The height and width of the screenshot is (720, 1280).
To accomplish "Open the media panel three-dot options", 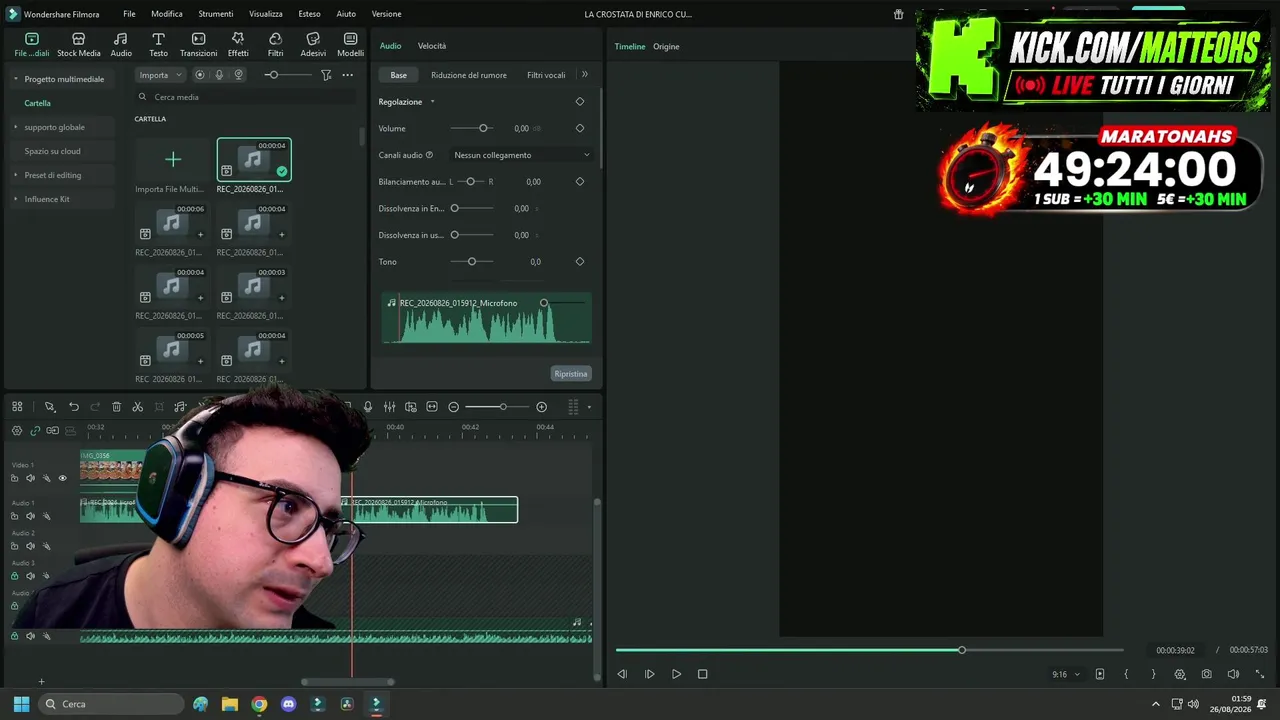I will 347,75.
